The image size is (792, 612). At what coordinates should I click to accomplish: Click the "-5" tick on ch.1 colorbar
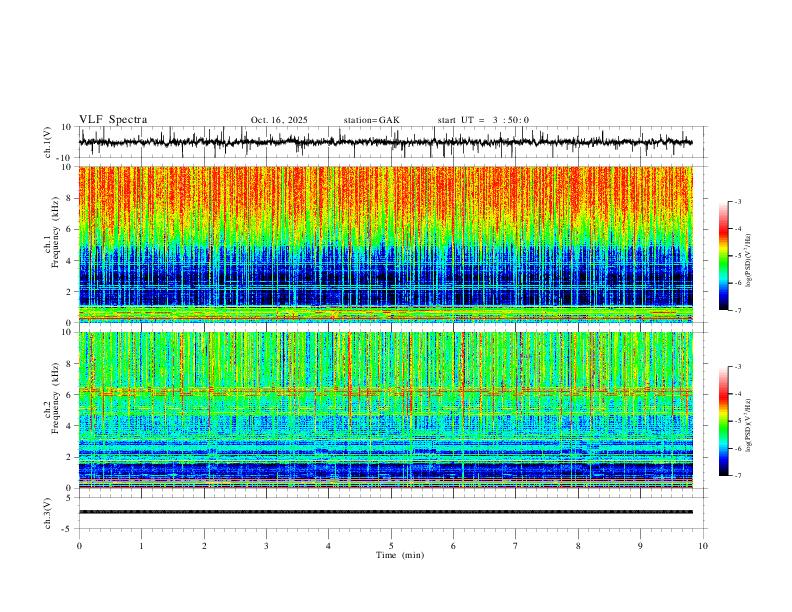[x=737, y=256]
